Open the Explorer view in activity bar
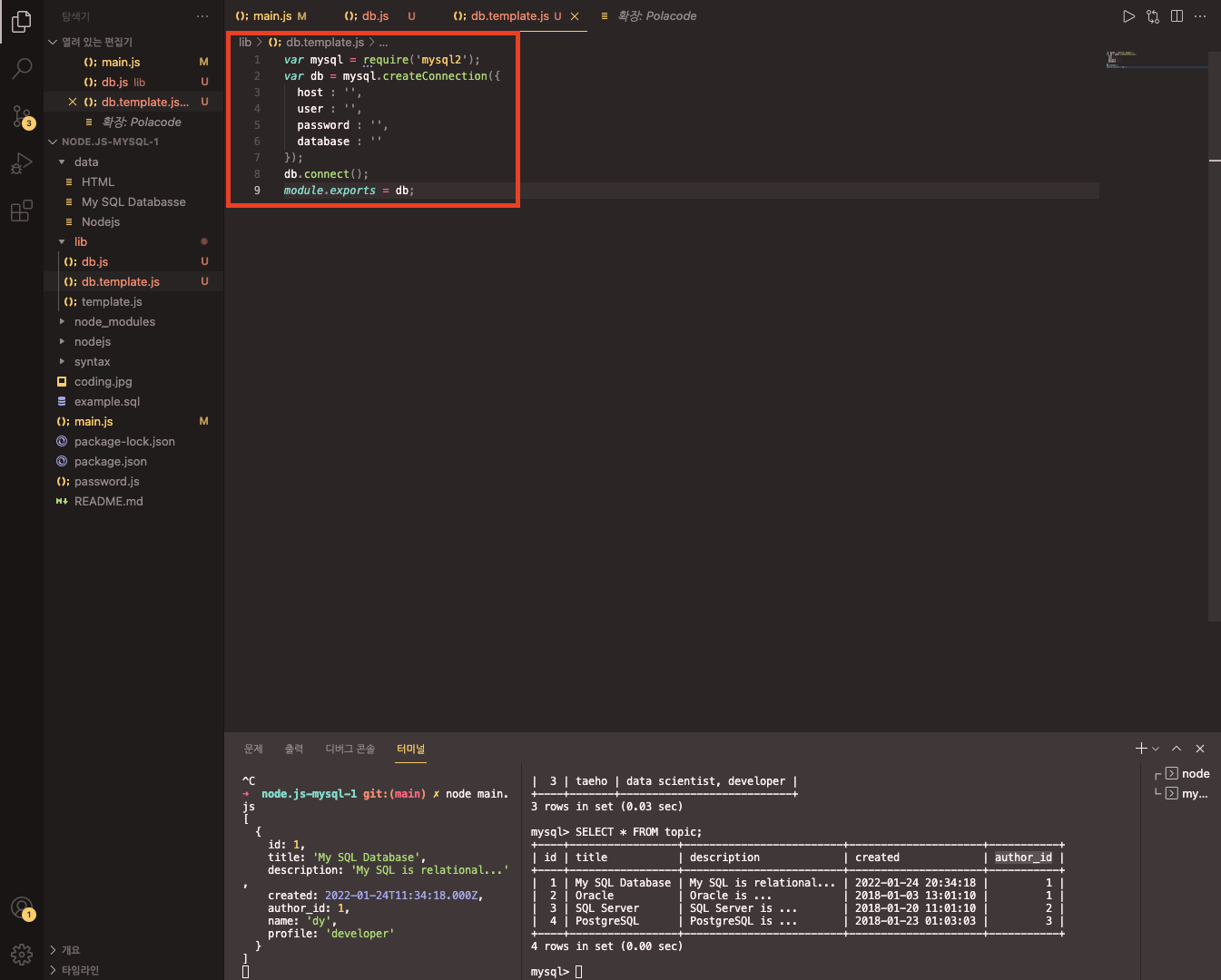Screen dimensions: 1221x980 [x=22, y=21]
